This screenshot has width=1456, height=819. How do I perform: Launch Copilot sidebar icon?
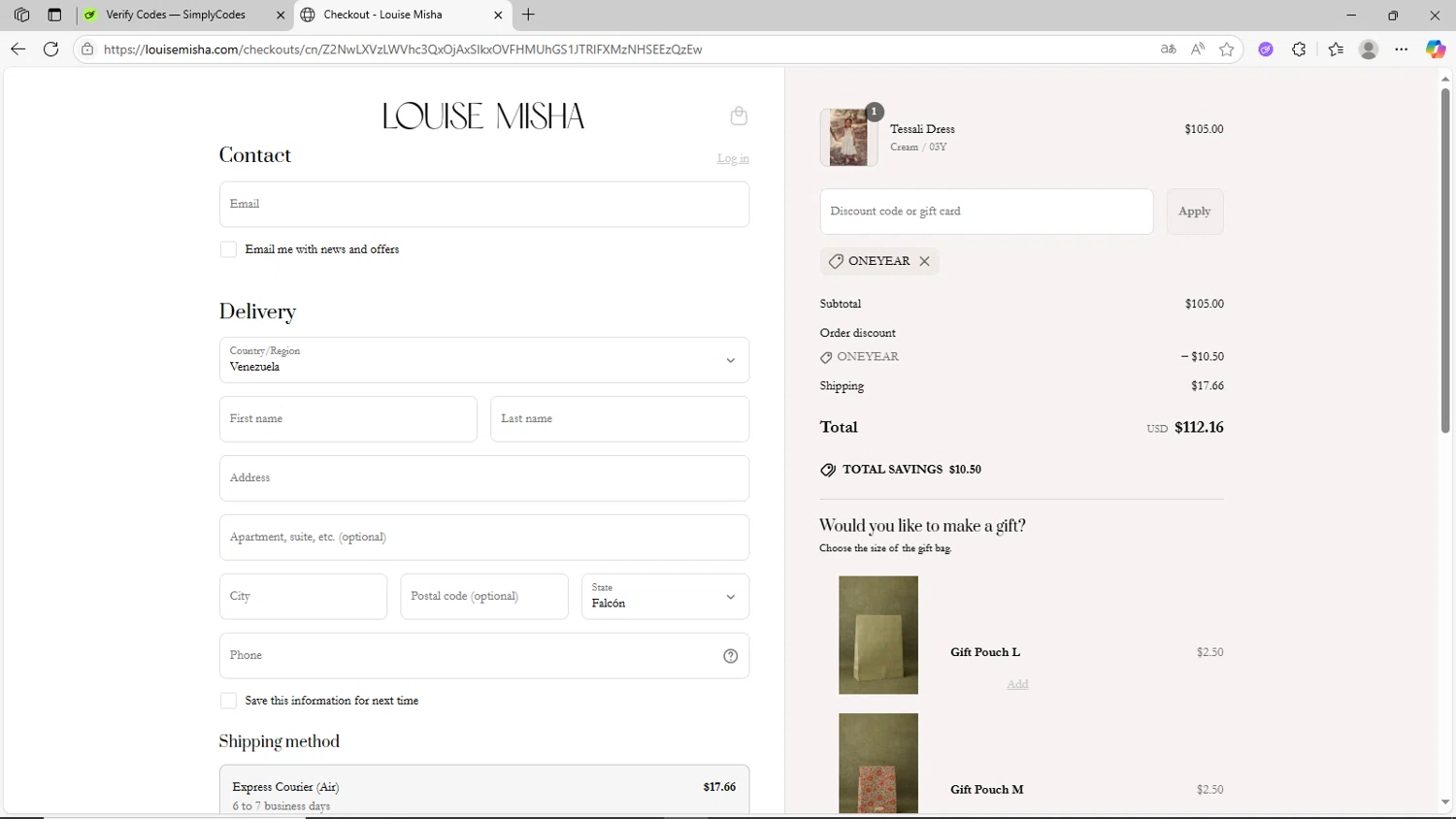point(1436,49)
